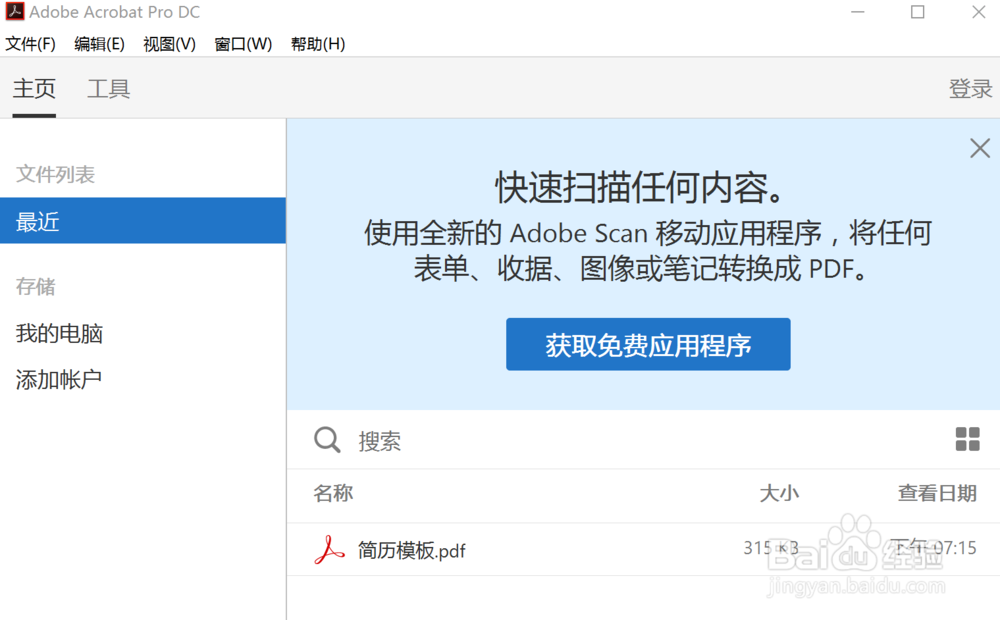Minimize the Acrobat window
The height and width of the screenshot is (620, 1000).
[858, 12]
